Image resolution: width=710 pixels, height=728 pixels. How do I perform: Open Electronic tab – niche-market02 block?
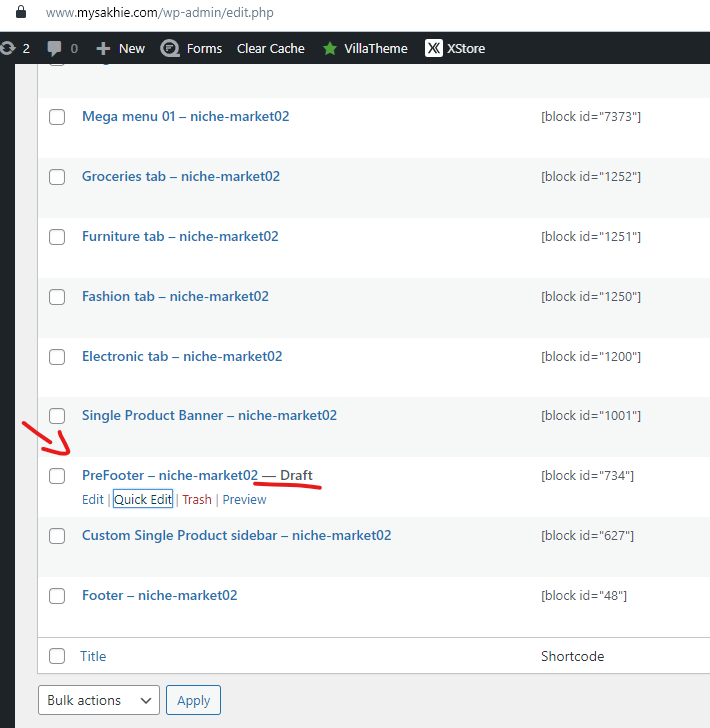pyautogui.click(x=182, y=356)
